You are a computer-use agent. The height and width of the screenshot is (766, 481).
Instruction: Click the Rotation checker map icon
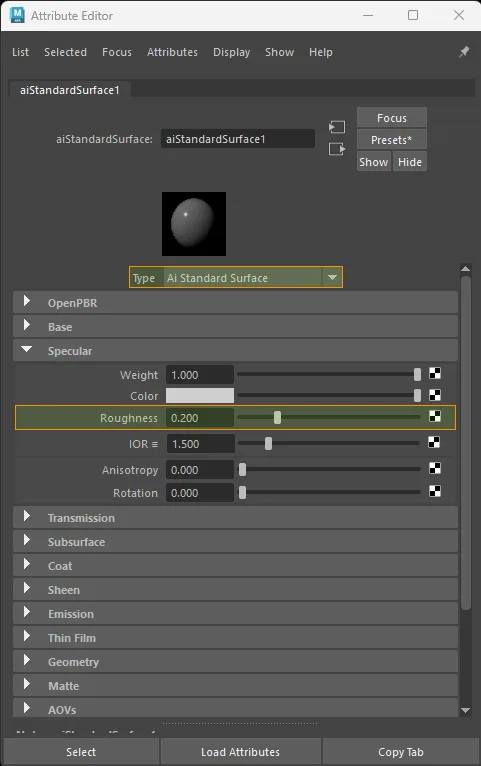coord(435,491)
